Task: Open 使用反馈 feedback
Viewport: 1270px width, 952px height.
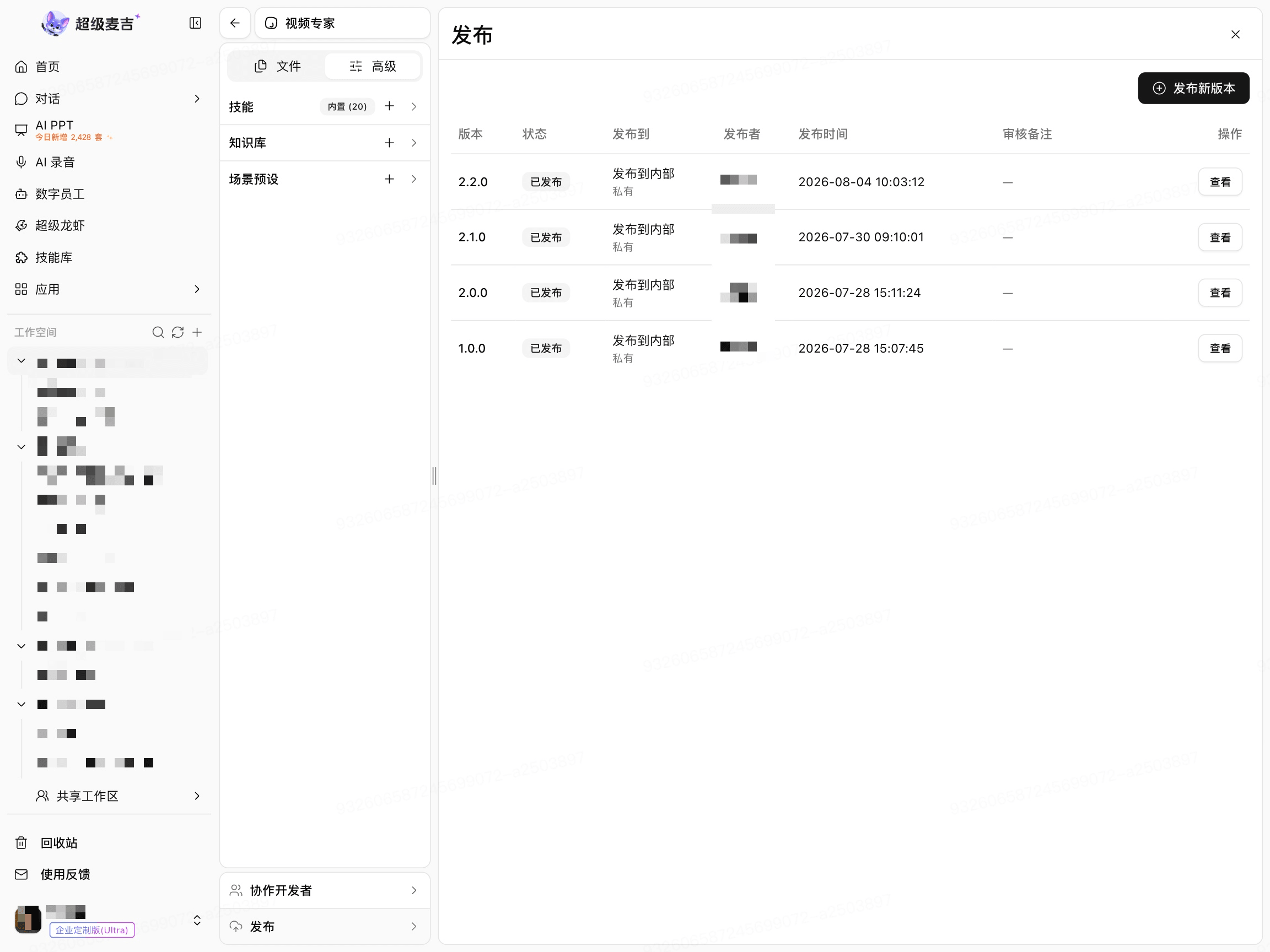Action: [109, 874]
